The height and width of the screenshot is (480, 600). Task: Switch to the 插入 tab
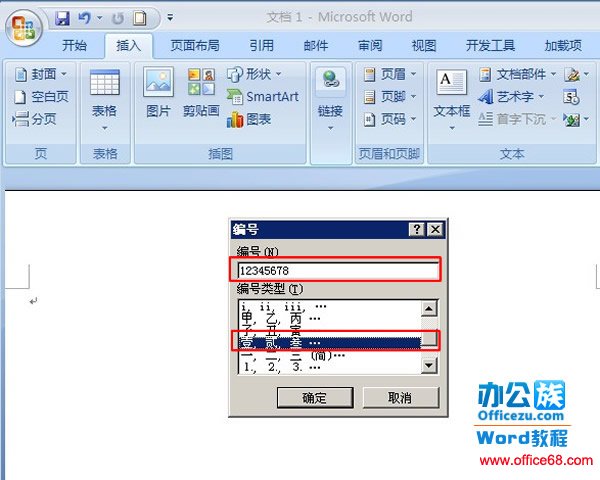tap(128, 46)
